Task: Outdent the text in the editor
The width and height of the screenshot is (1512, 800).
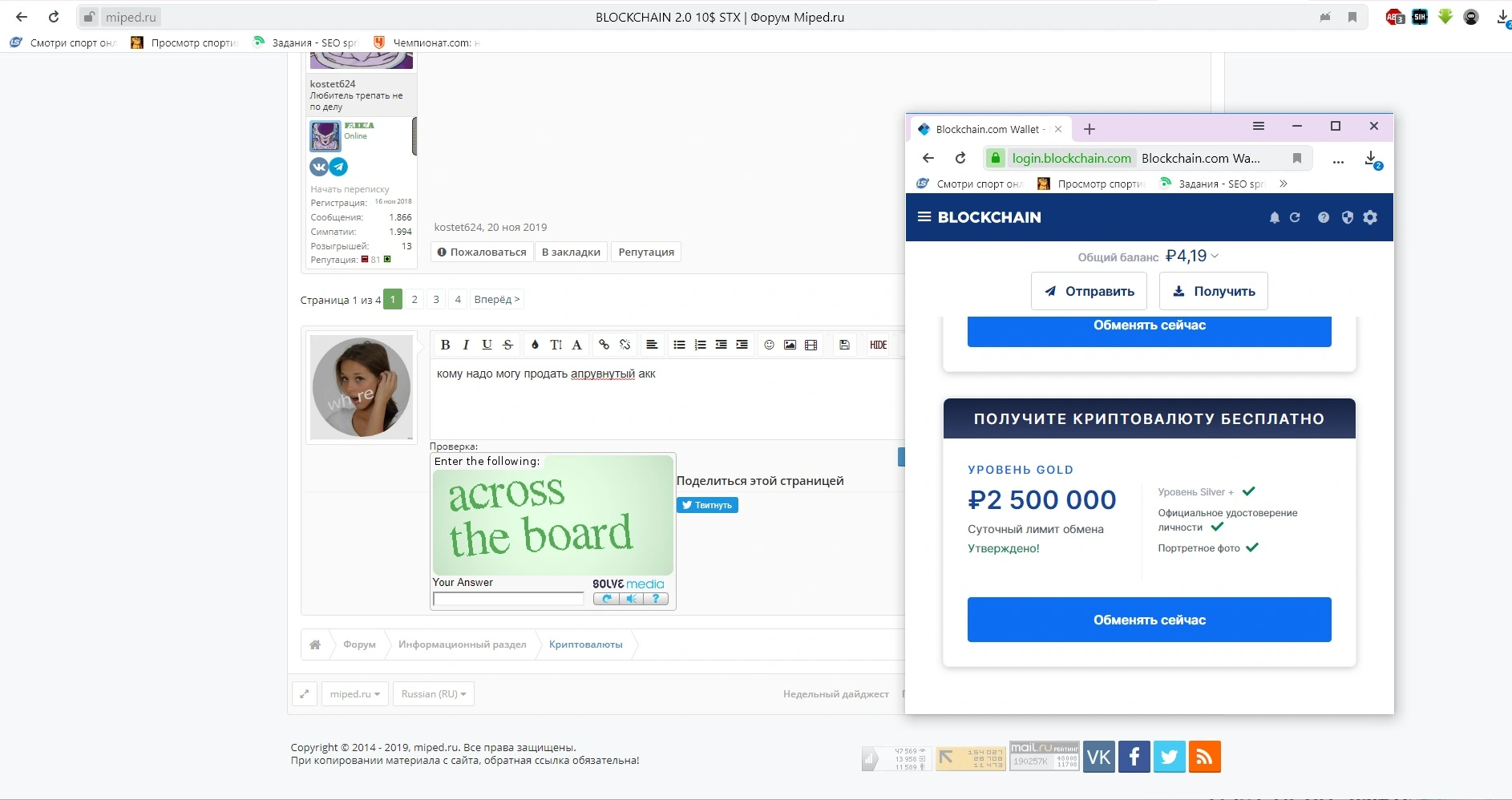Action: (x=721, y=345)
